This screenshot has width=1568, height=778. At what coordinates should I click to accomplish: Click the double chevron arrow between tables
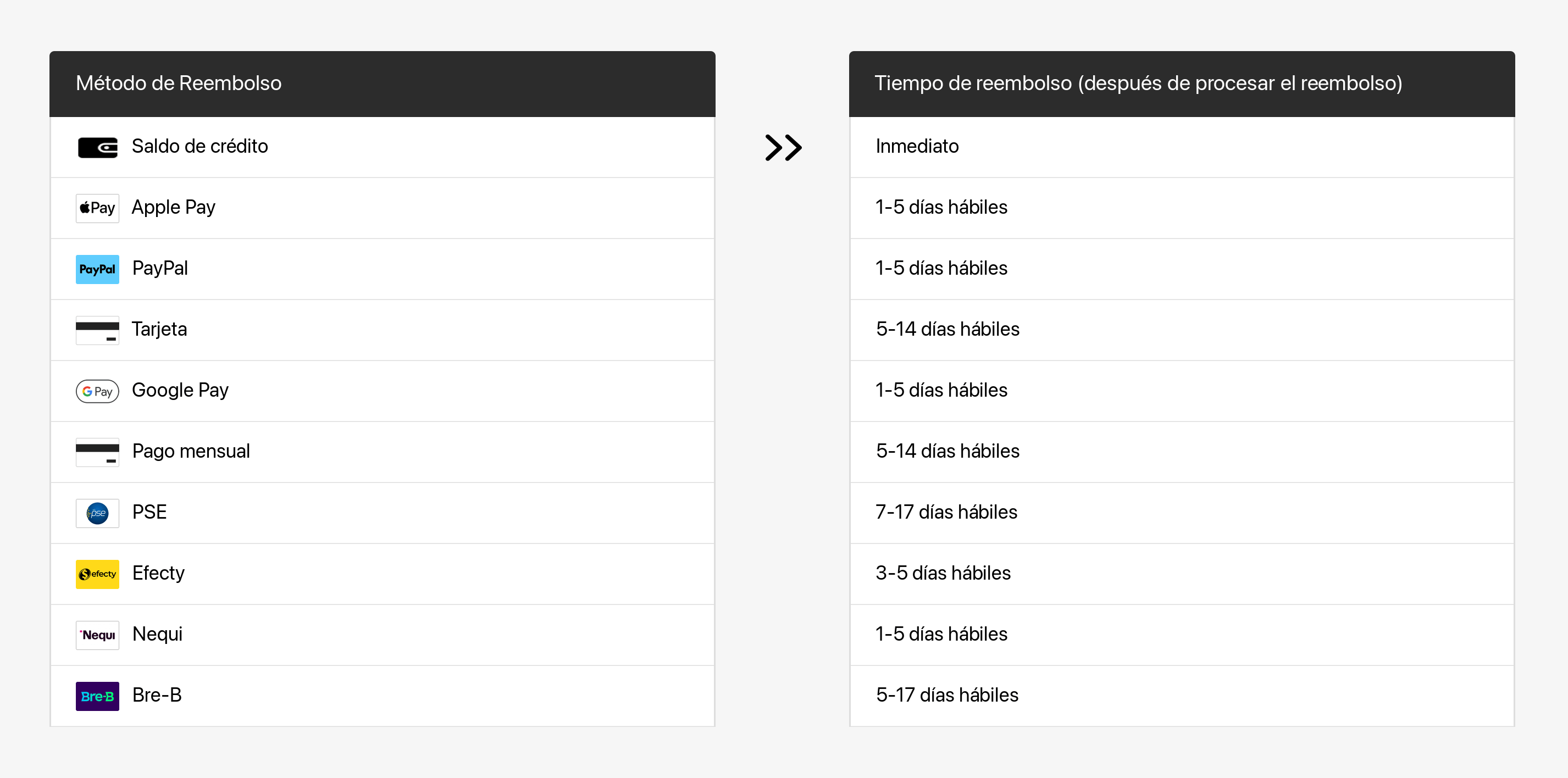pos(783,147)
